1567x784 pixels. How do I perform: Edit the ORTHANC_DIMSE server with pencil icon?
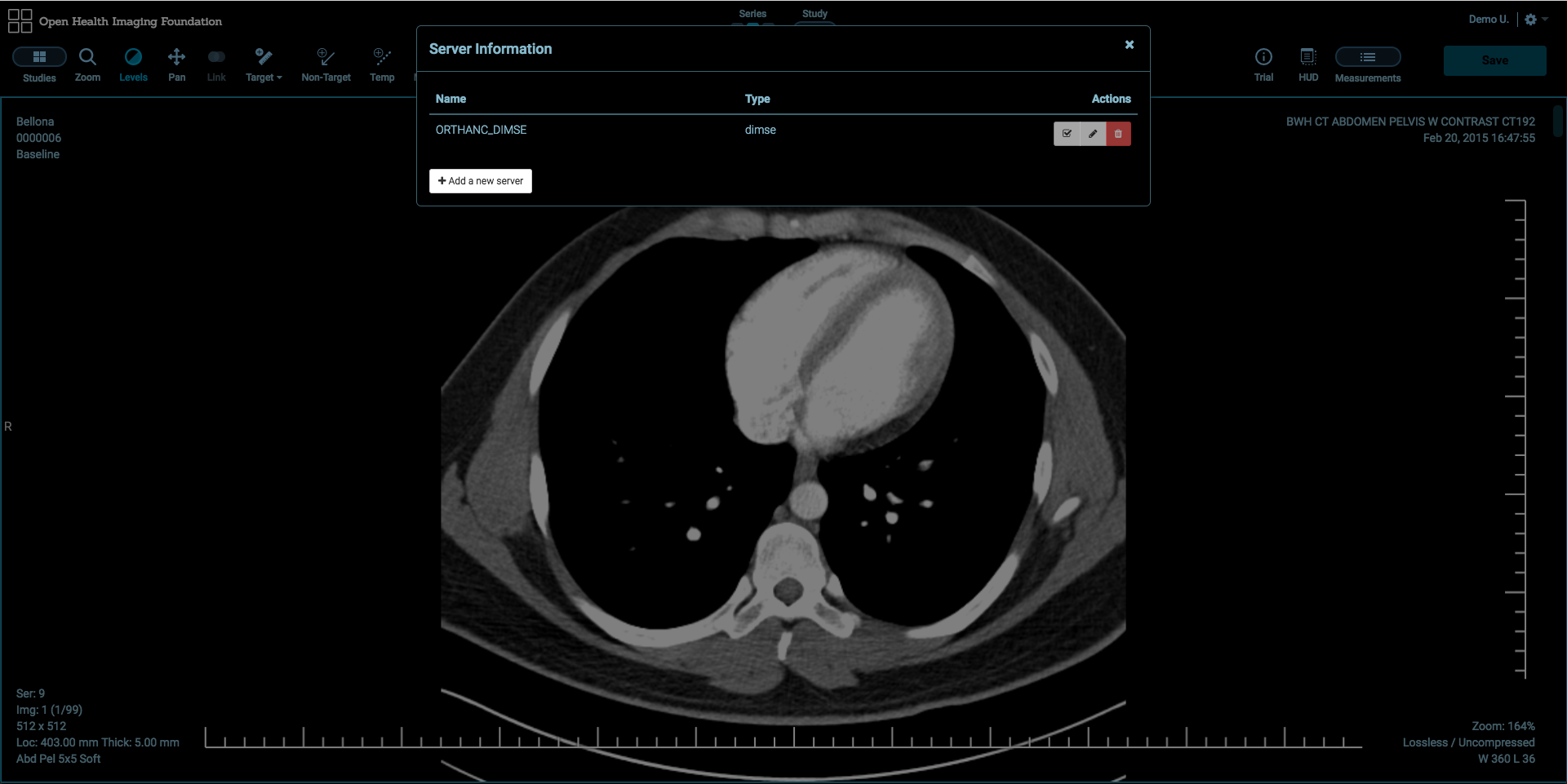1093,134
